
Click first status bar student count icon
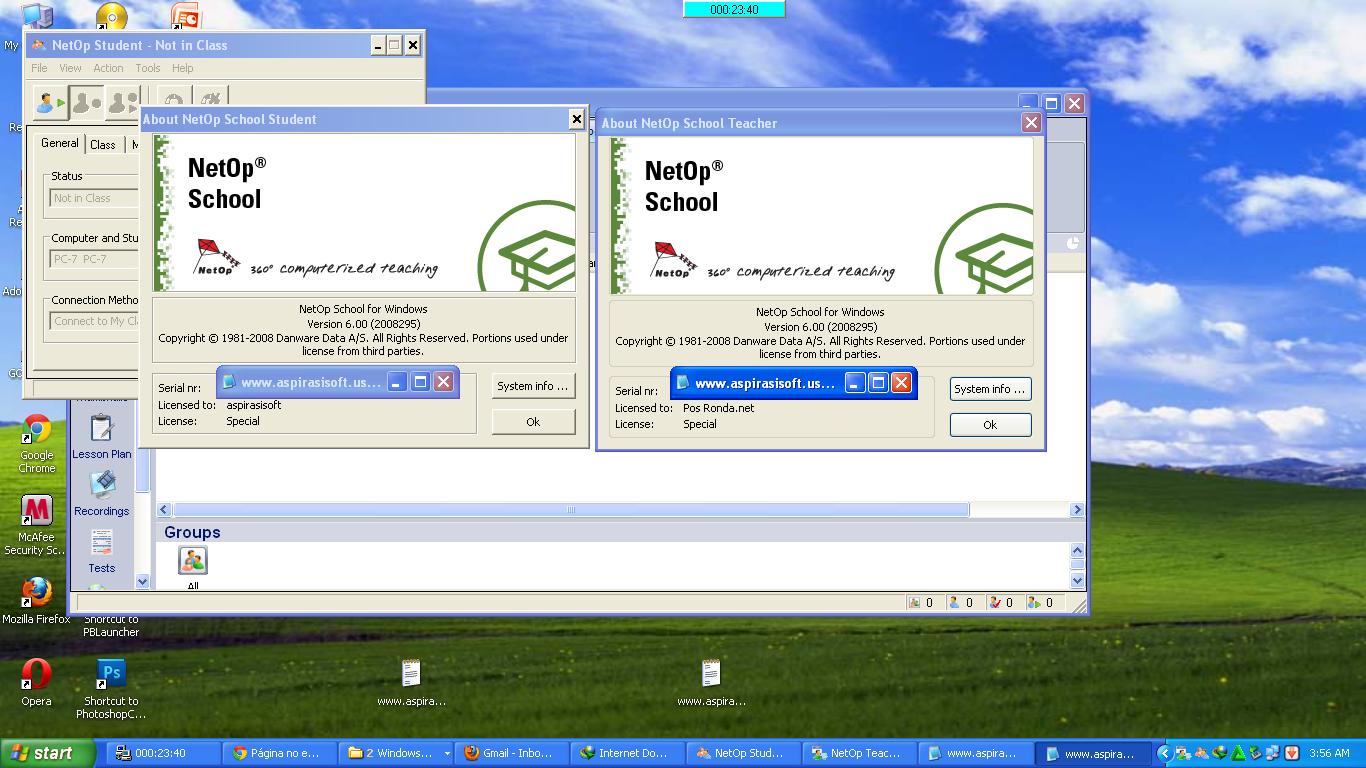[x=914, y=603]
